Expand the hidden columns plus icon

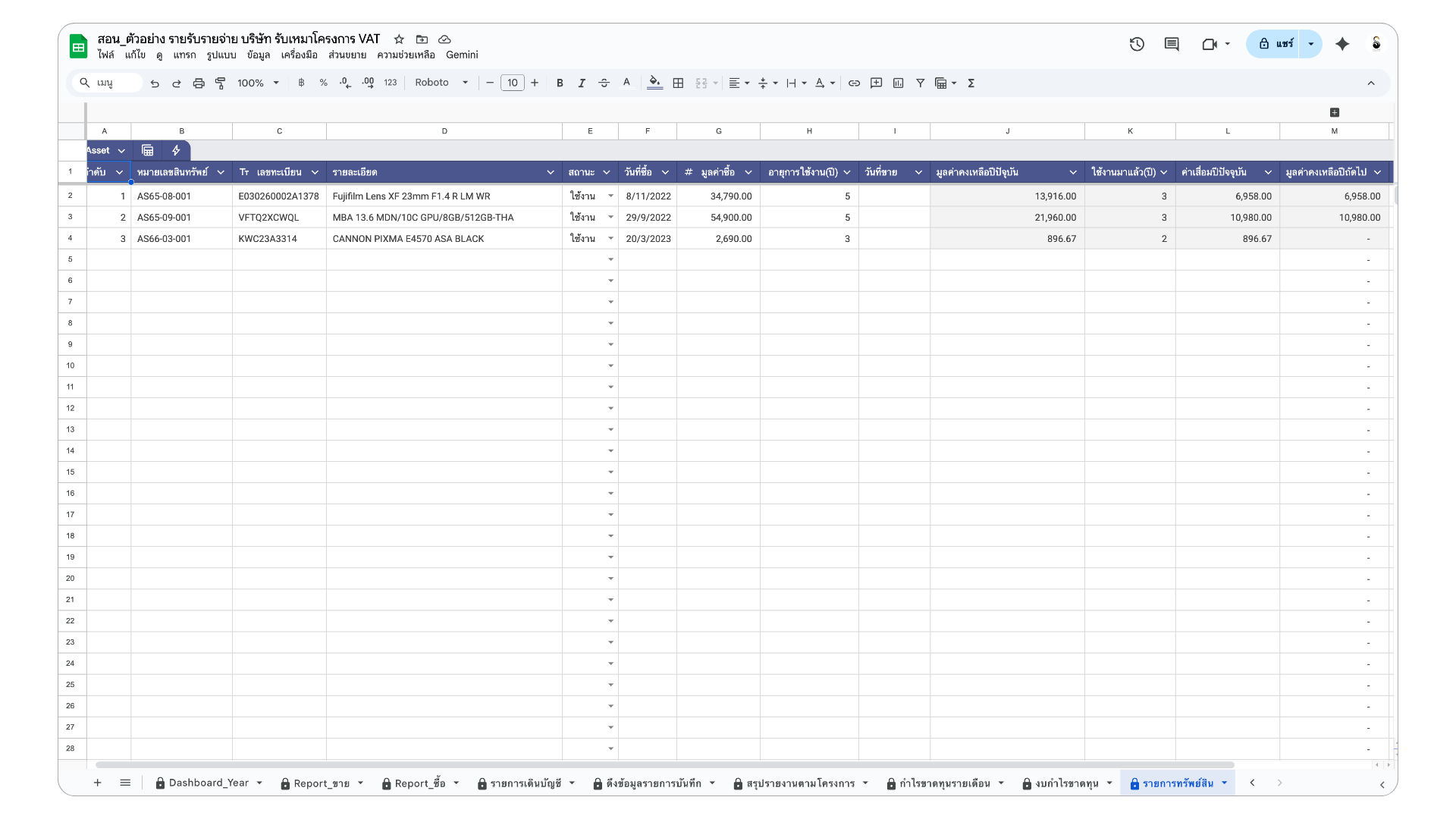click(x=1335, y=112)
